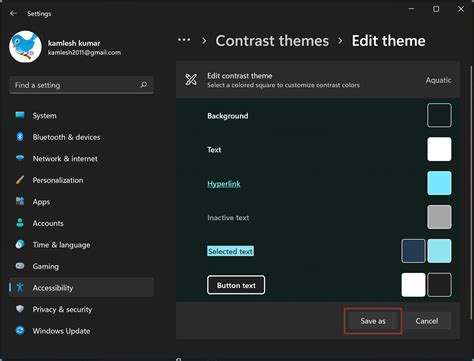Screen dimensions: 474x361
Task: Change the gray Inactive text swatch
Action: [x=439, y=217]
